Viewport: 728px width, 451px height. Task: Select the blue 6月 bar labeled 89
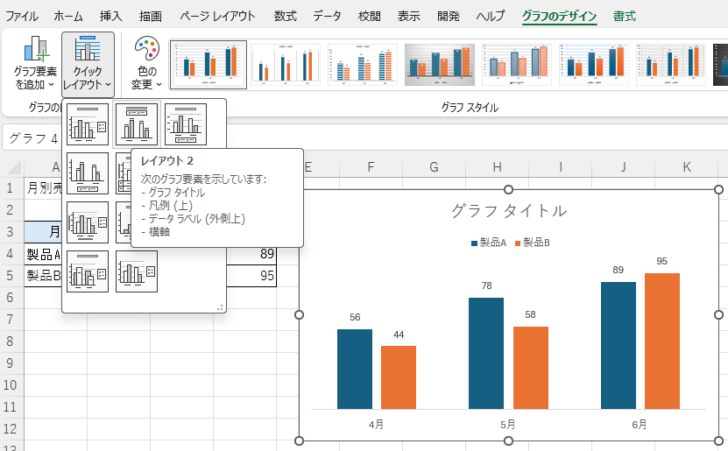click(618, 346)
